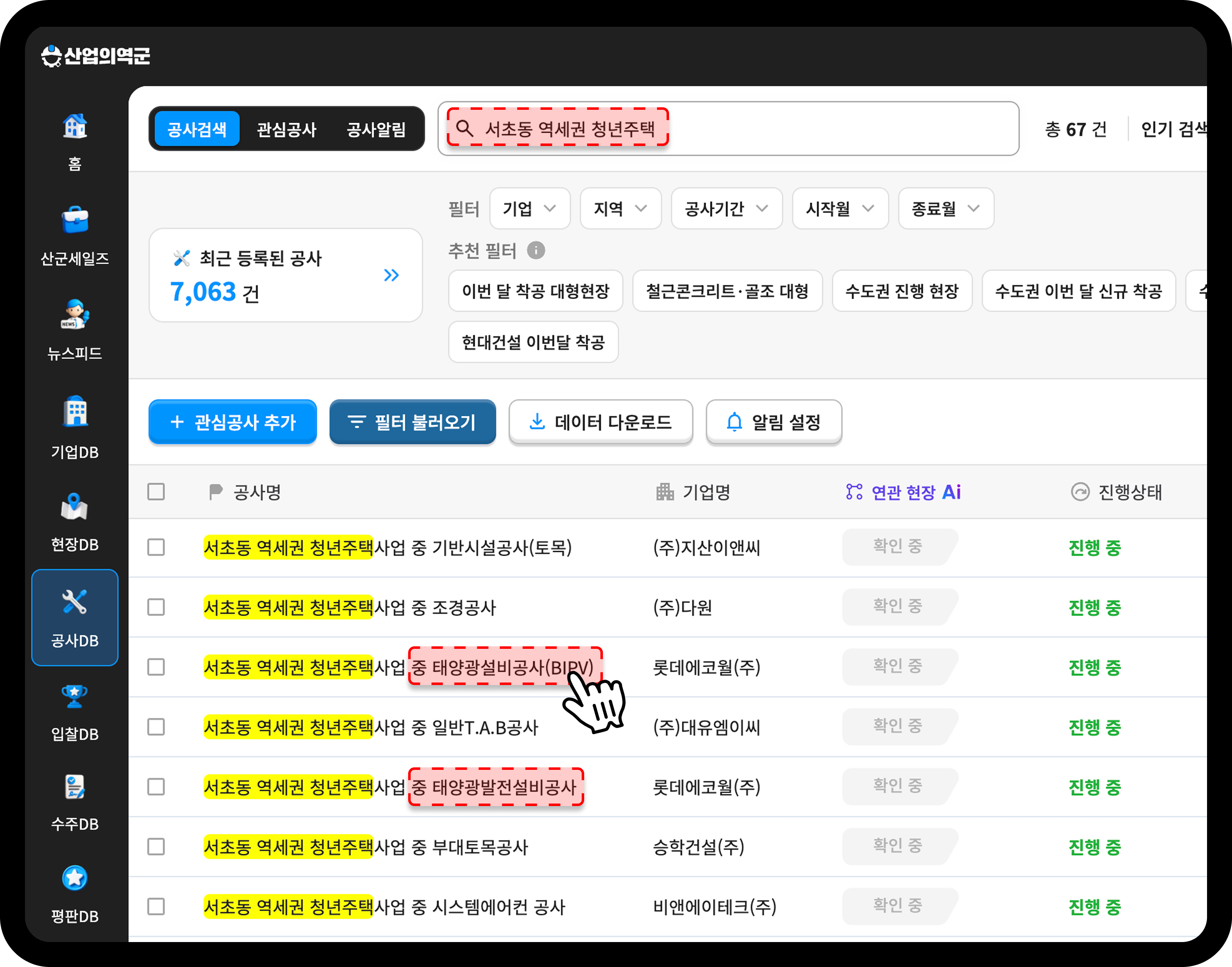Image resolution: width=1232 pixels, height=967 pixels.
Task: Open the 현장DB map pin icon
Action: click(75, 507)
